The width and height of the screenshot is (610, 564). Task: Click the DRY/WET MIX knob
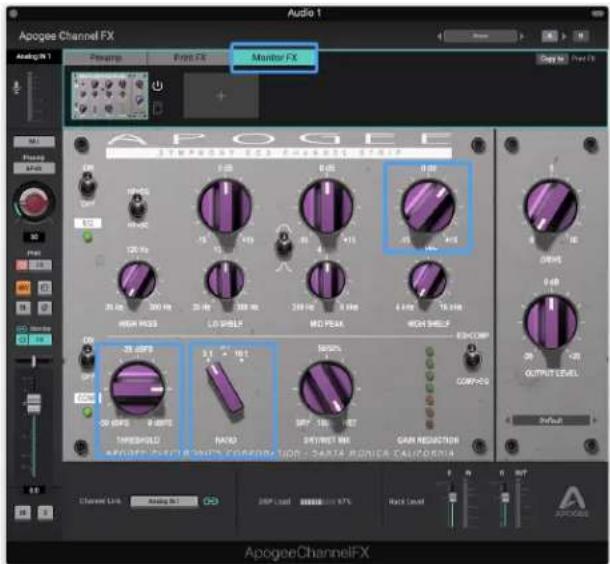point(326,389)
